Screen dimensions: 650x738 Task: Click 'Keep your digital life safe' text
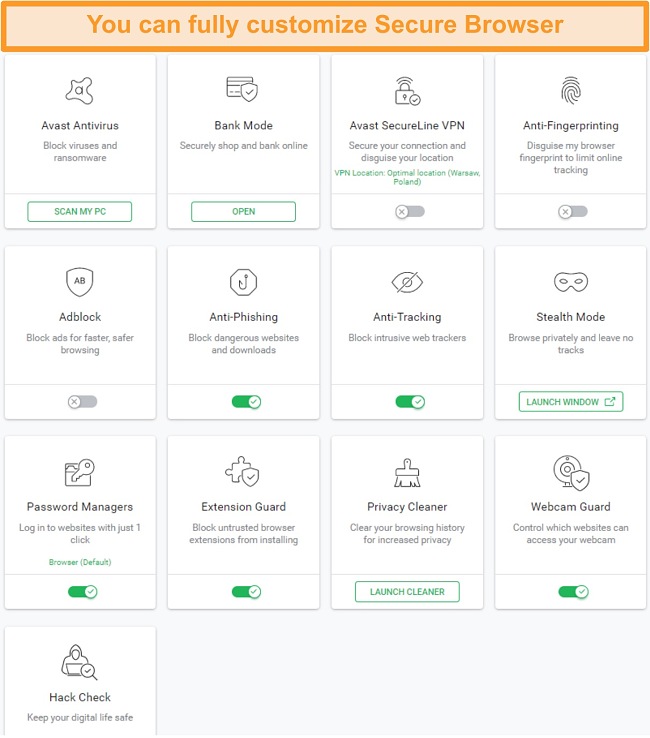tap(80, 718)
